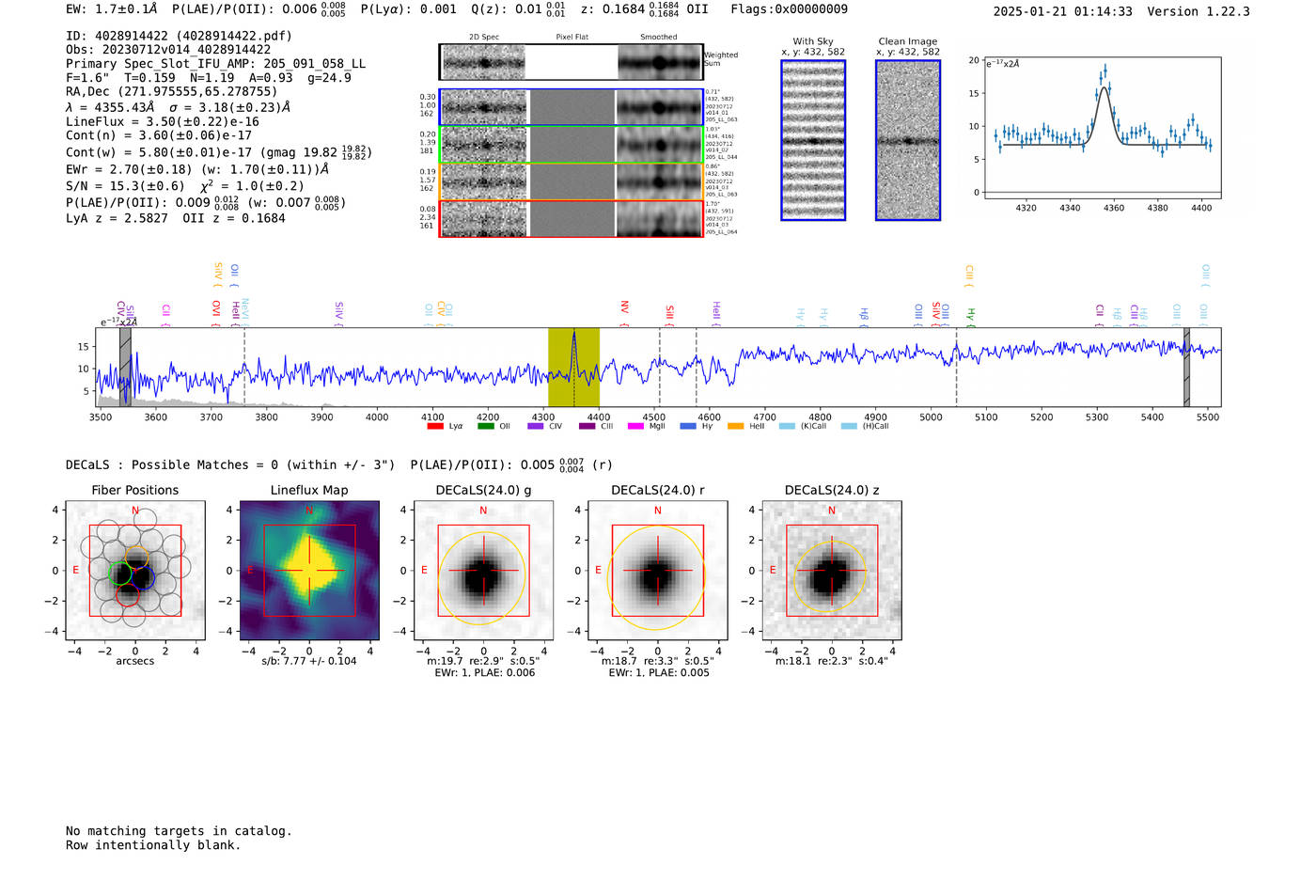Click the s/b: 7.77 +/- 0.104 caption
This screenshot has height=896, width=1316.
click(x=309, y=661)
